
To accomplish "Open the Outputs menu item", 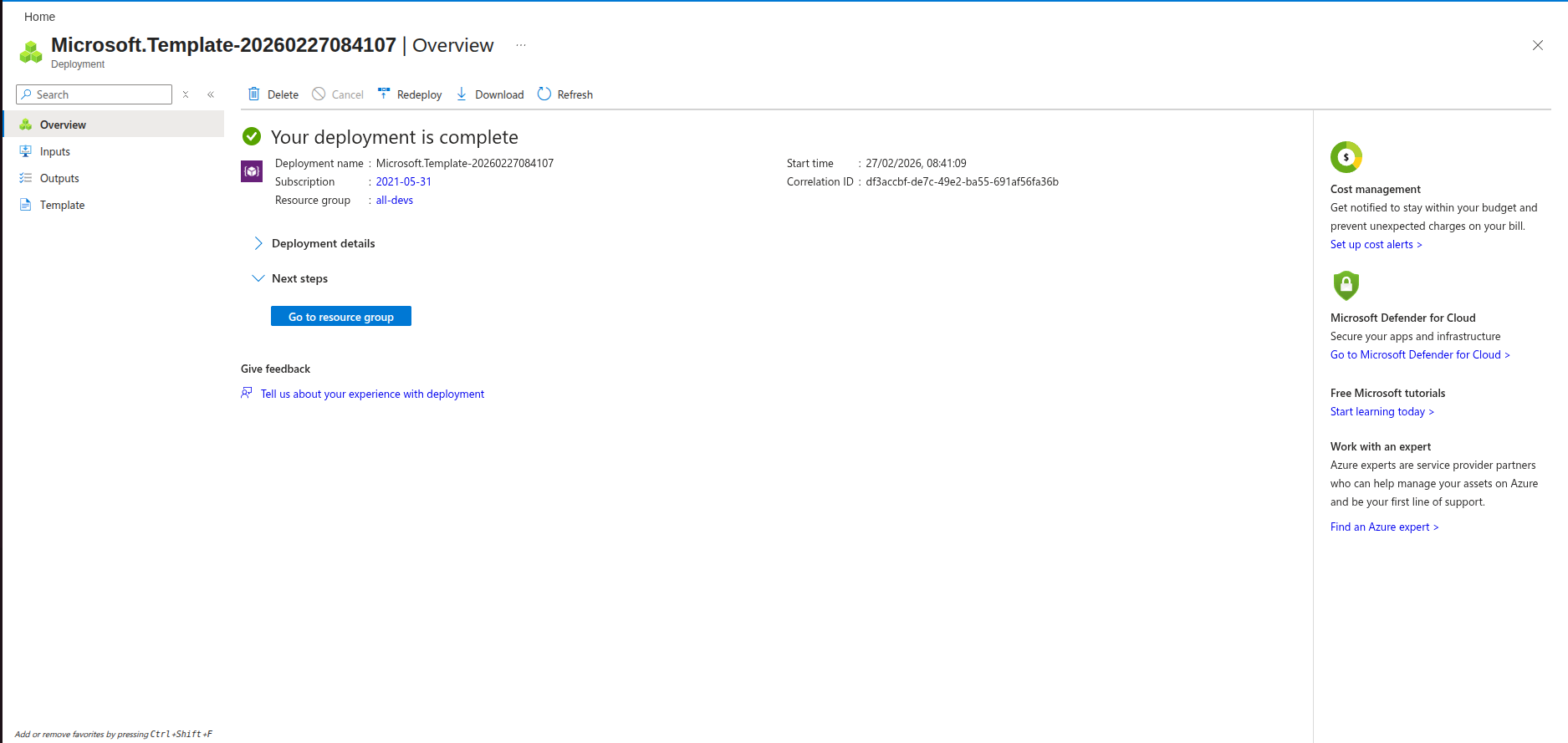I will pyautogui.click(x=59, y=178).
